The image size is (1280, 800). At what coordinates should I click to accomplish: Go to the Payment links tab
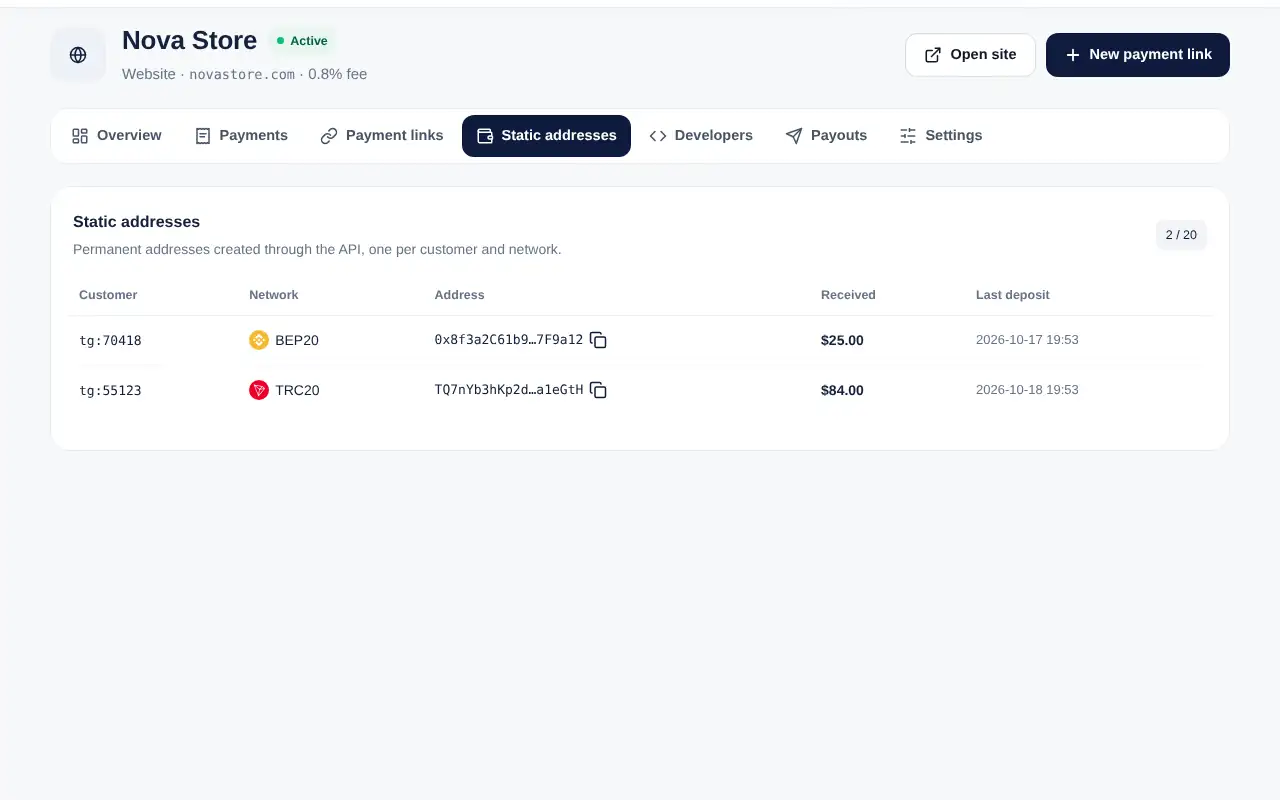pyautogui.click(x=382, y=136)
